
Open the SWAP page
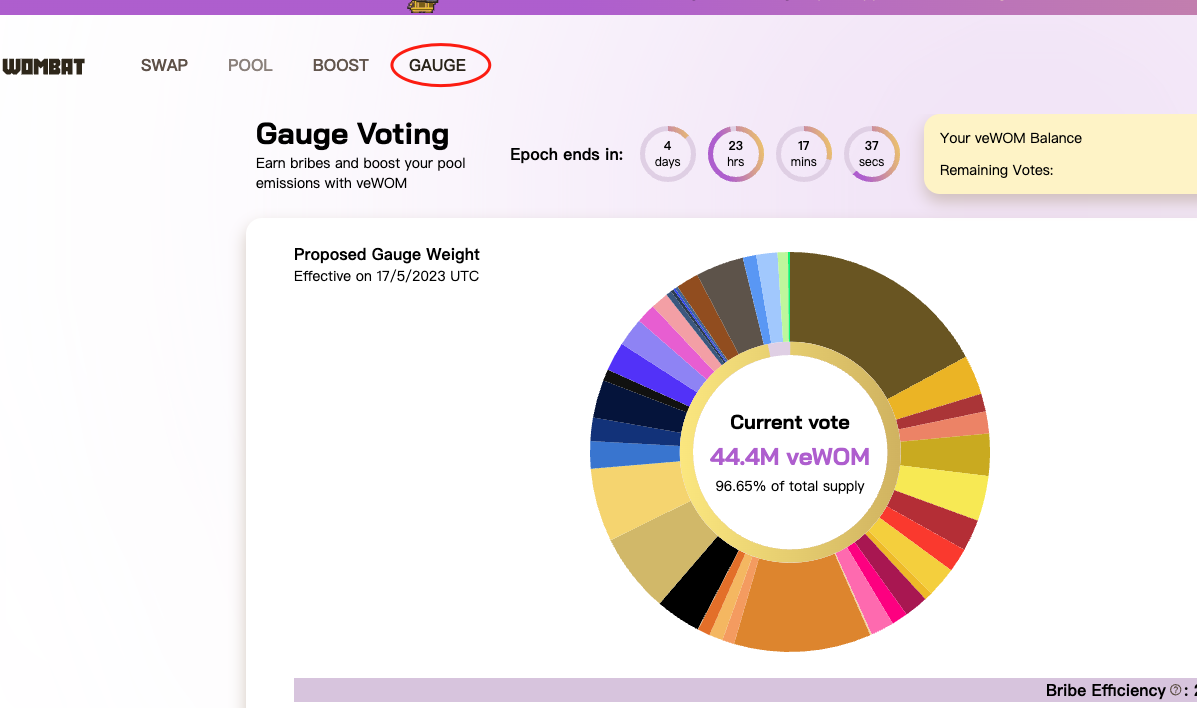coord(164,65)
